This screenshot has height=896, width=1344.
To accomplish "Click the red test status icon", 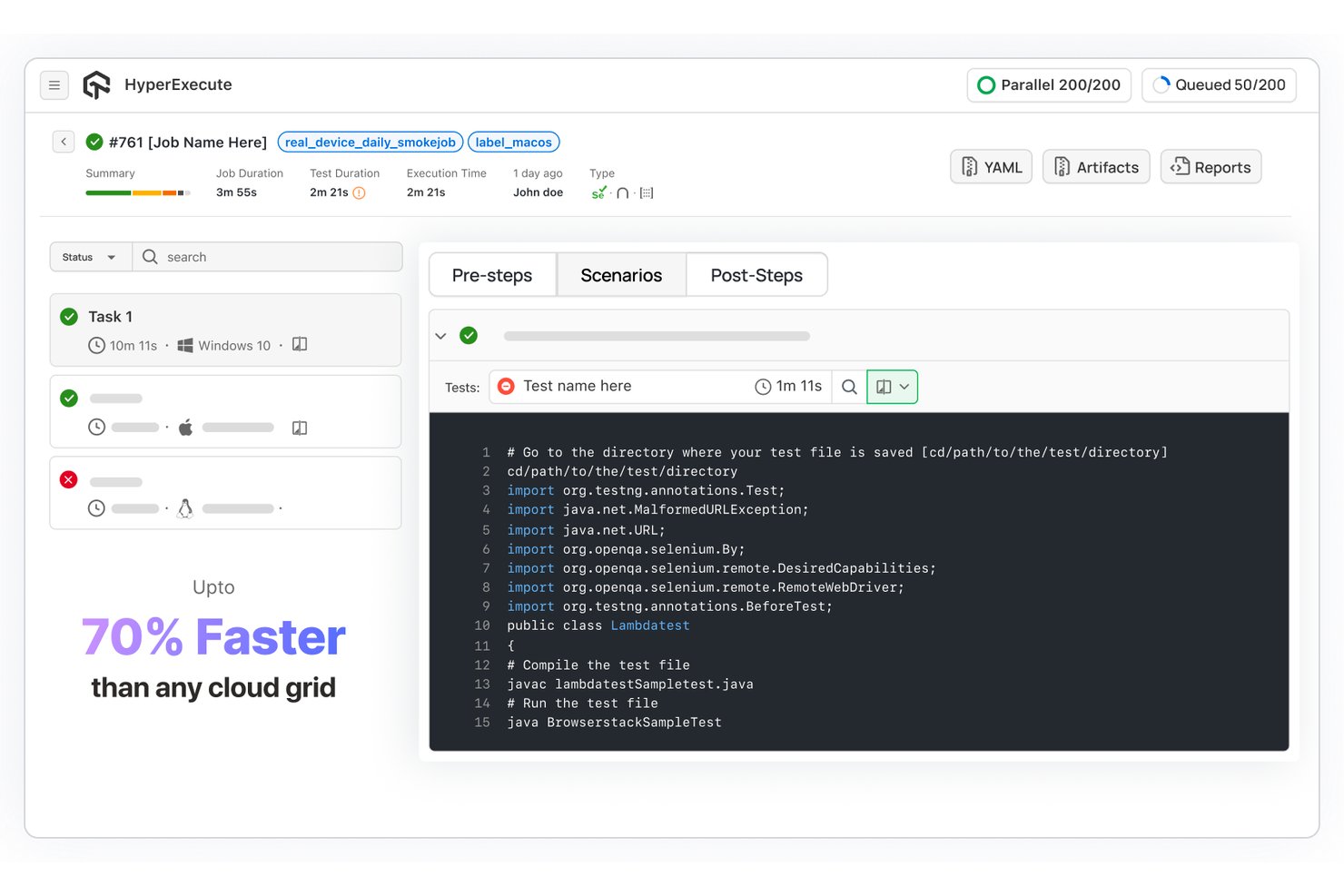I will (x=507, y=386).
